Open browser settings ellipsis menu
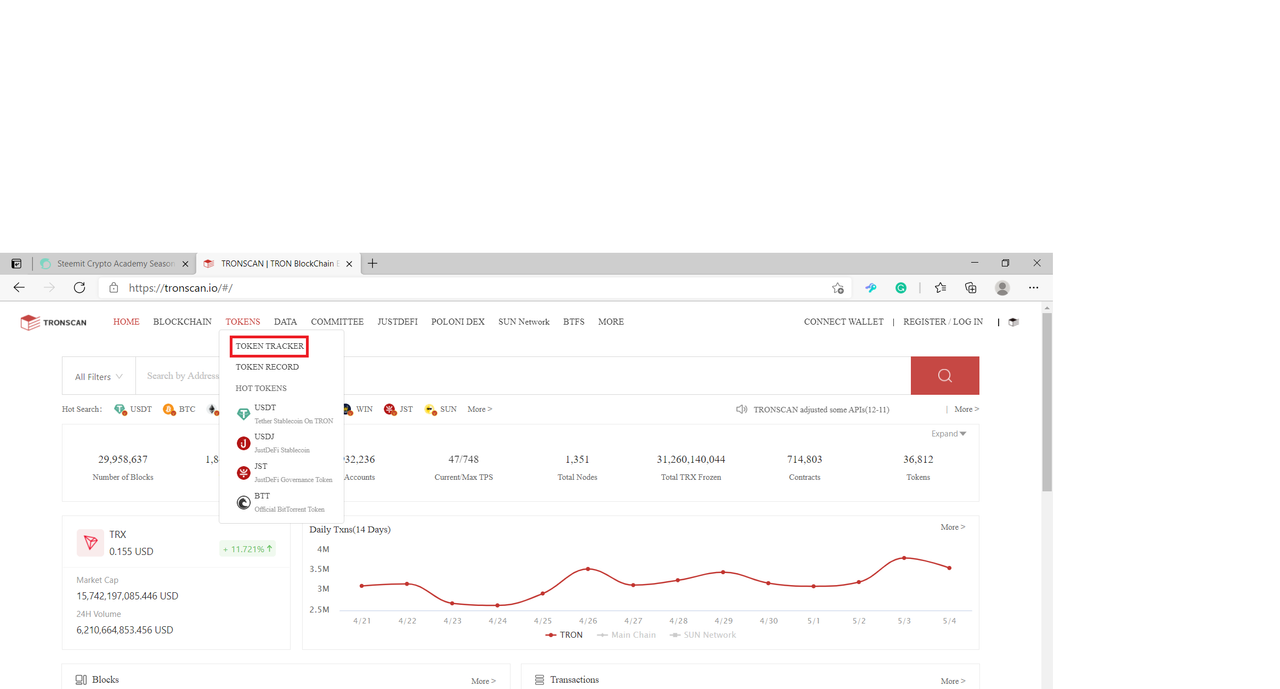This screenshot has height=689, width=1280. coord(1033,288)
